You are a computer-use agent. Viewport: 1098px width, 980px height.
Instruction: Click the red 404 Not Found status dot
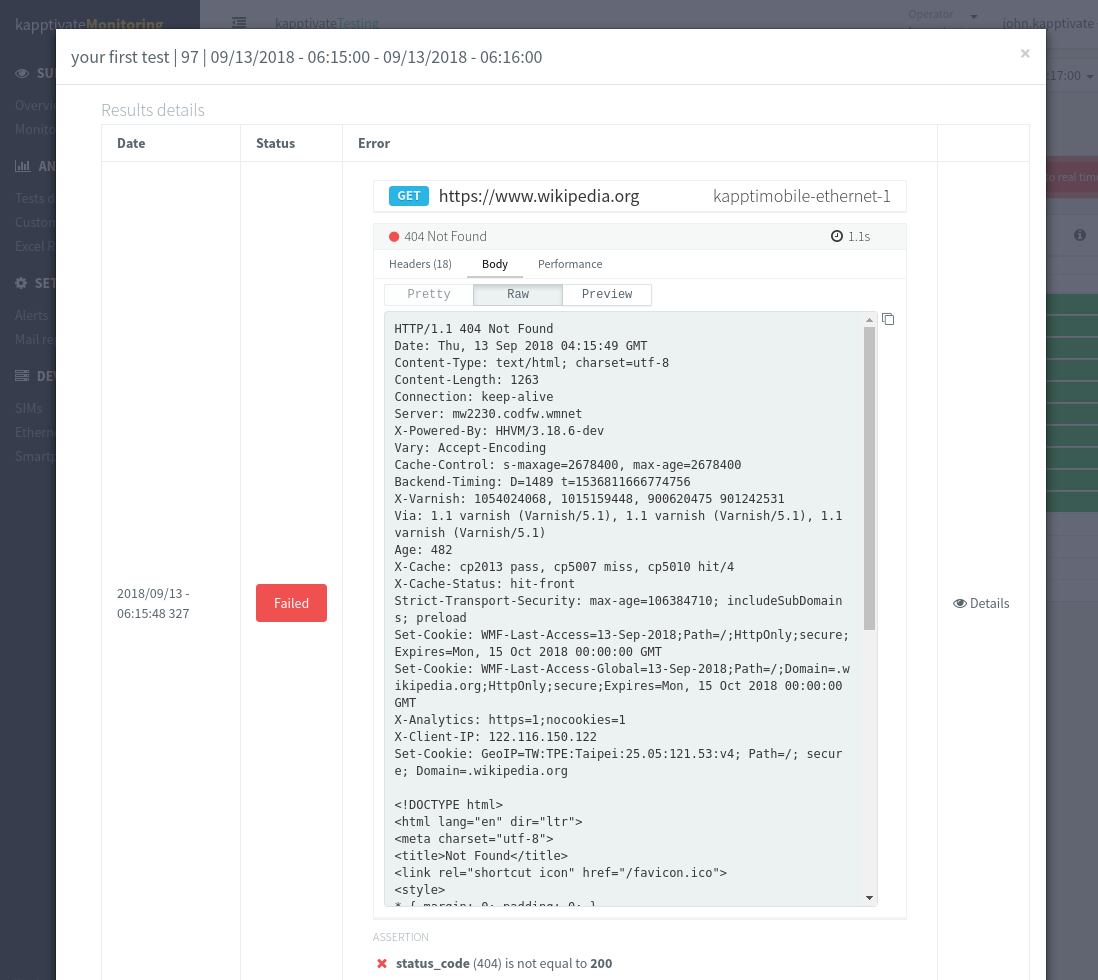point(394,237)
